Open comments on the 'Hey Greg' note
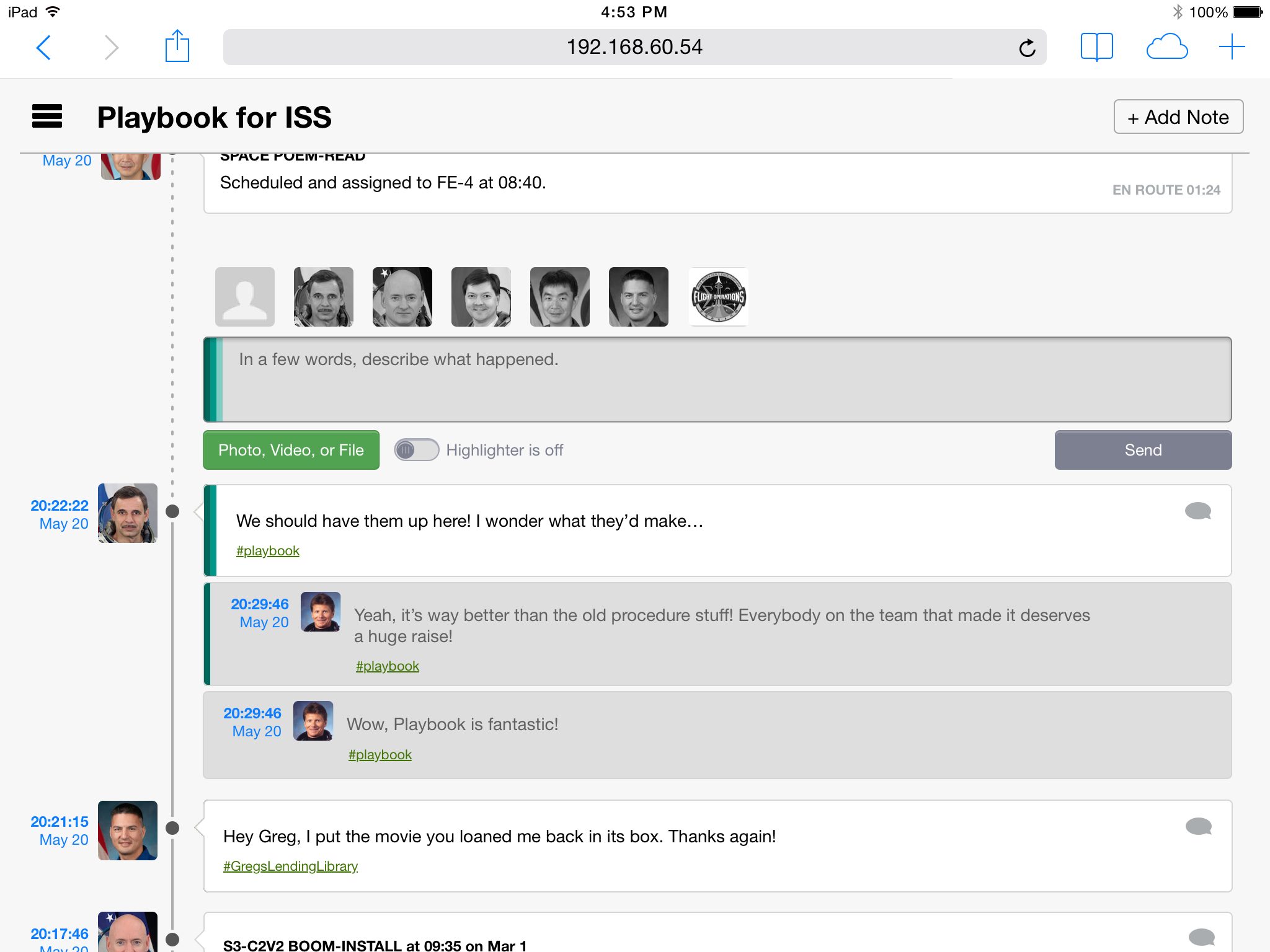Viewport: 1270px width, 952px height. [1198, 826]
